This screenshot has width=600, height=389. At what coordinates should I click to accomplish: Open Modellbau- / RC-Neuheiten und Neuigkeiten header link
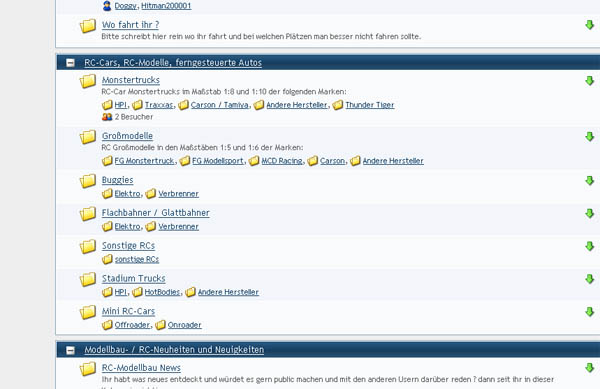tap(174, 350)
